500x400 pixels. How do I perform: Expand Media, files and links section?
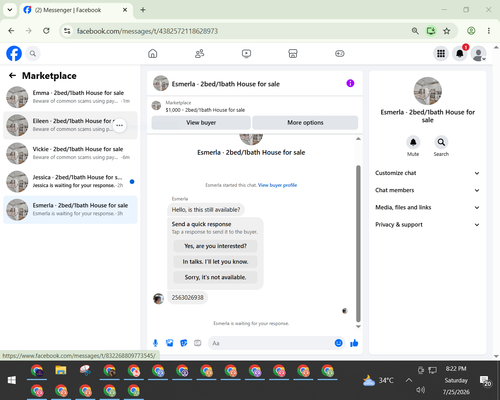pyautogui.click(x=427, y=207)
